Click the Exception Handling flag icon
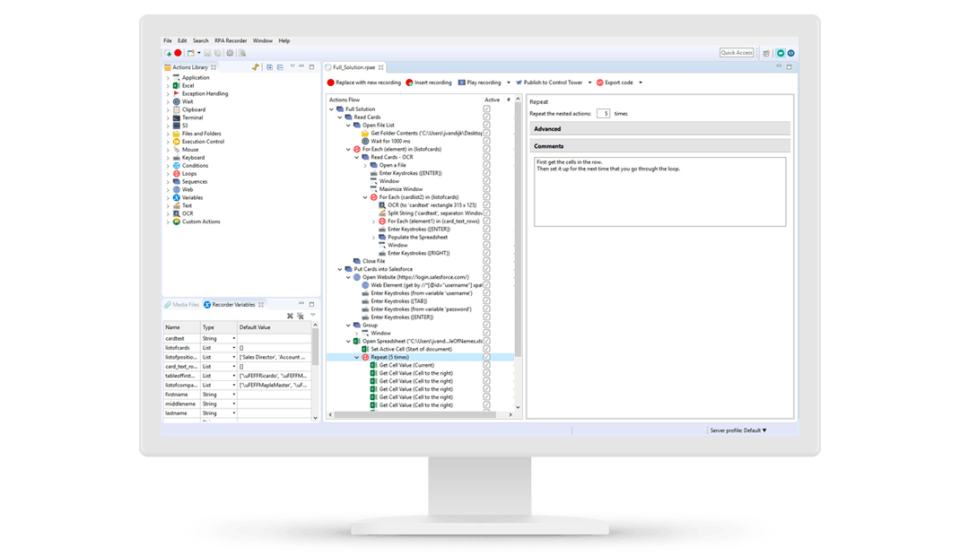 (176, 94)
